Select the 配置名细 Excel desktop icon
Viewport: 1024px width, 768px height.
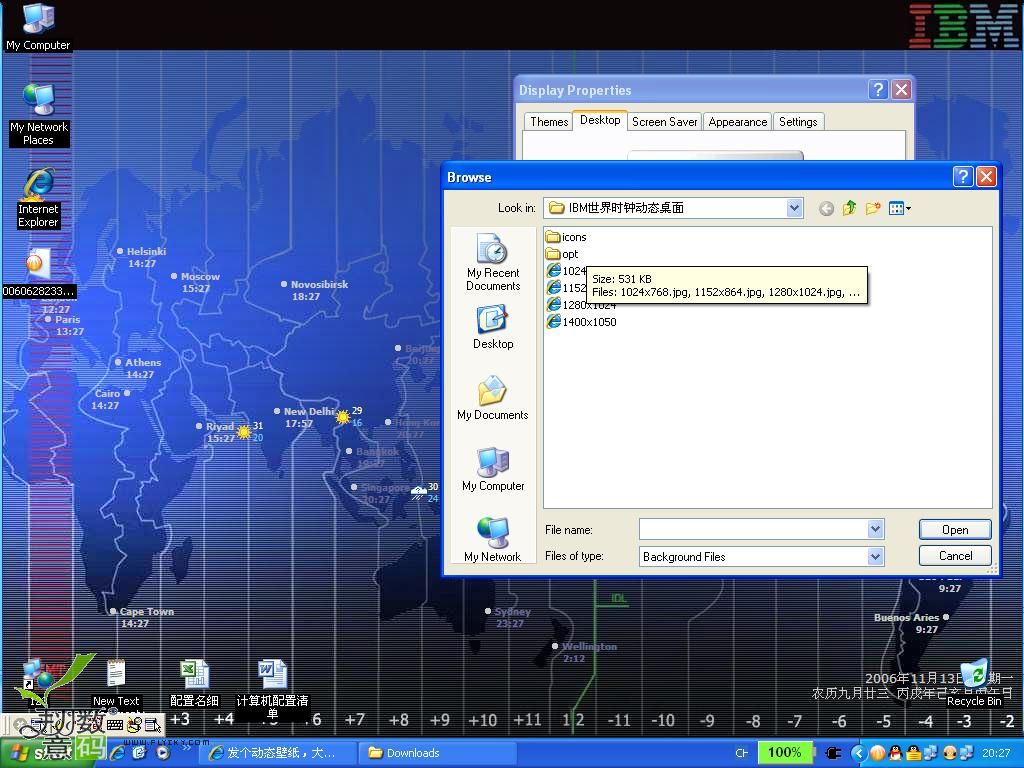[194, 683]
